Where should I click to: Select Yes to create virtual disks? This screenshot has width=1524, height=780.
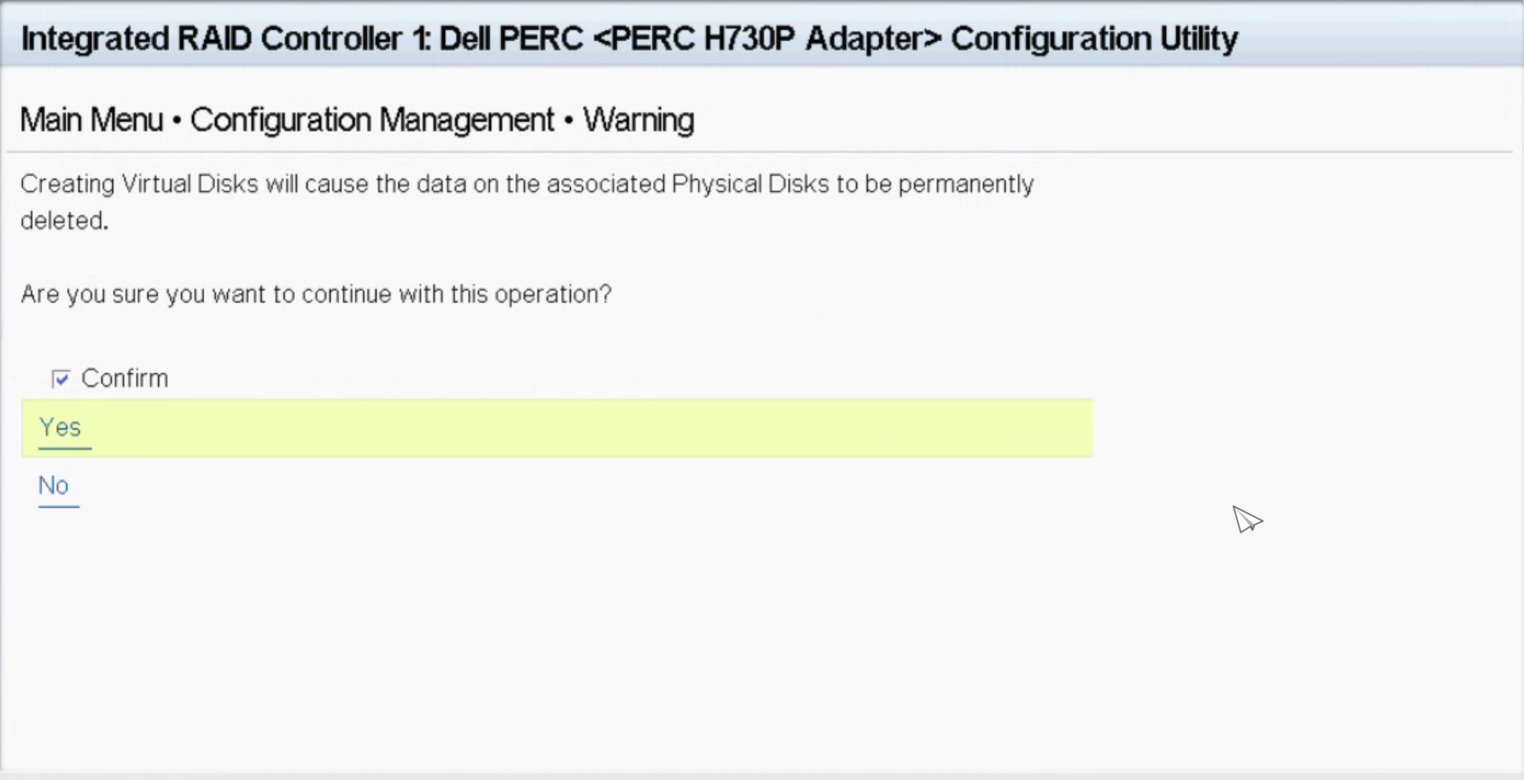pos(60,428)
